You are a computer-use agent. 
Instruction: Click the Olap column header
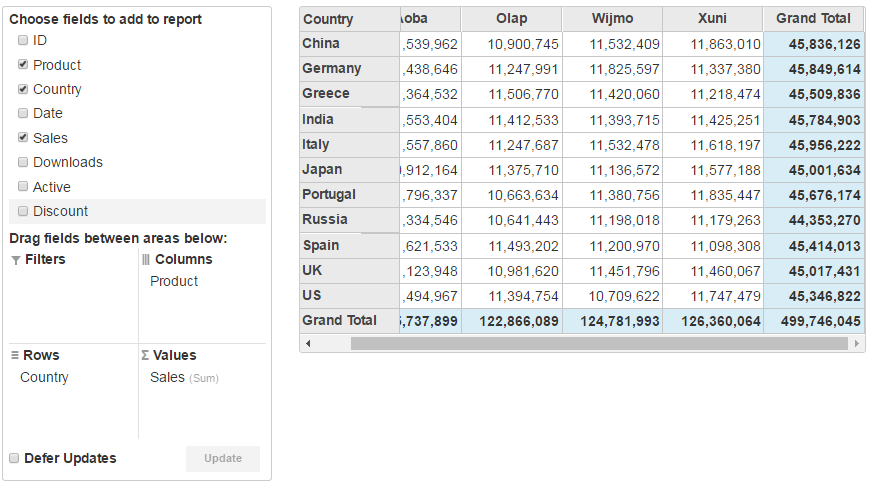tap(511, 19)
